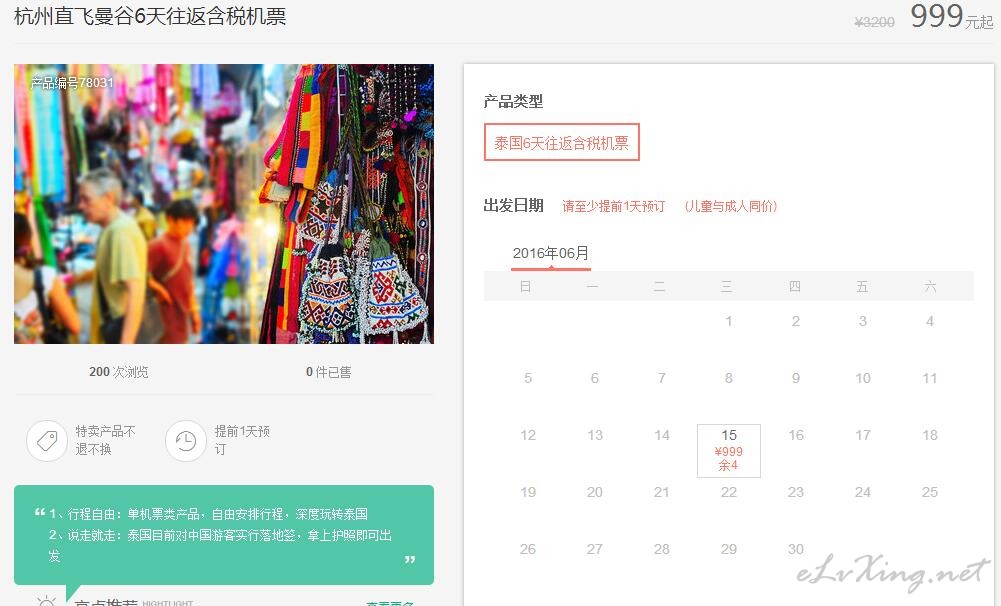Select date 12 in the June calendar
Screen dimensions: 1001x606
[528, 435]
